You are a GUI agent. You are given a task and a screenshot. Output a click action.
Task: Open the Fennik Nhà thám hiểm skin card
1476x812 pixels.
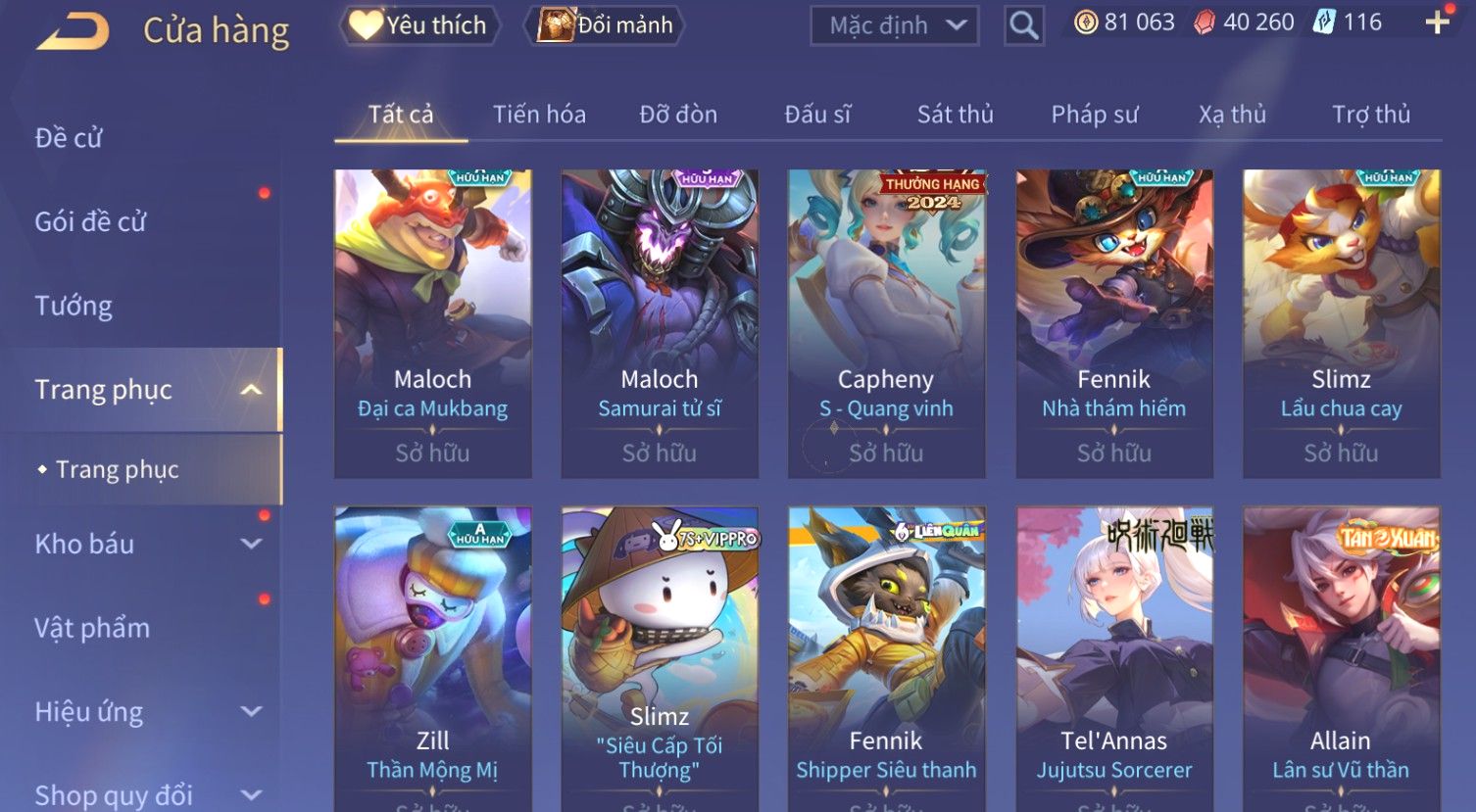[x=1114, y=324]
